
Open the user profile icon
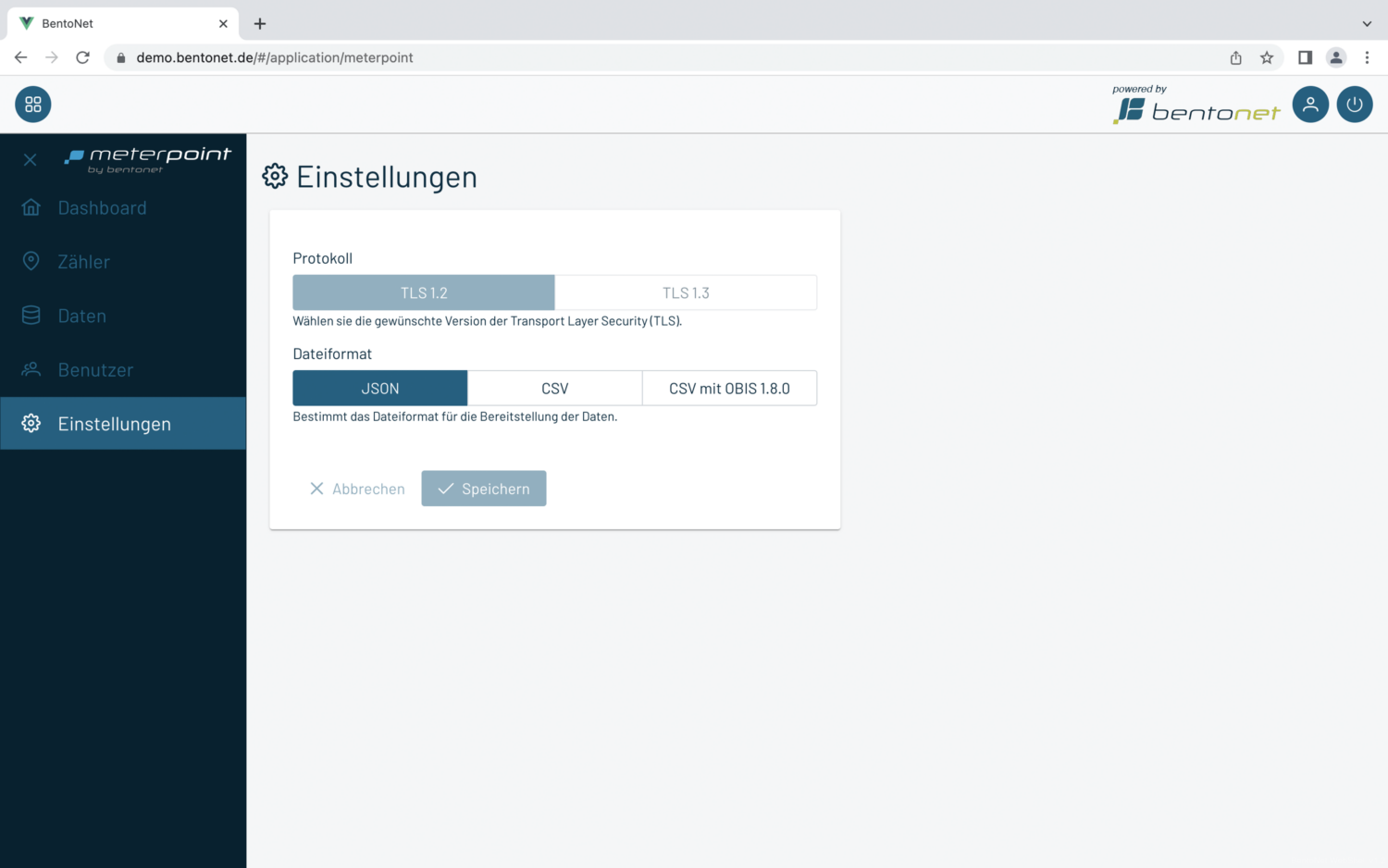[x=1310, y=105]
